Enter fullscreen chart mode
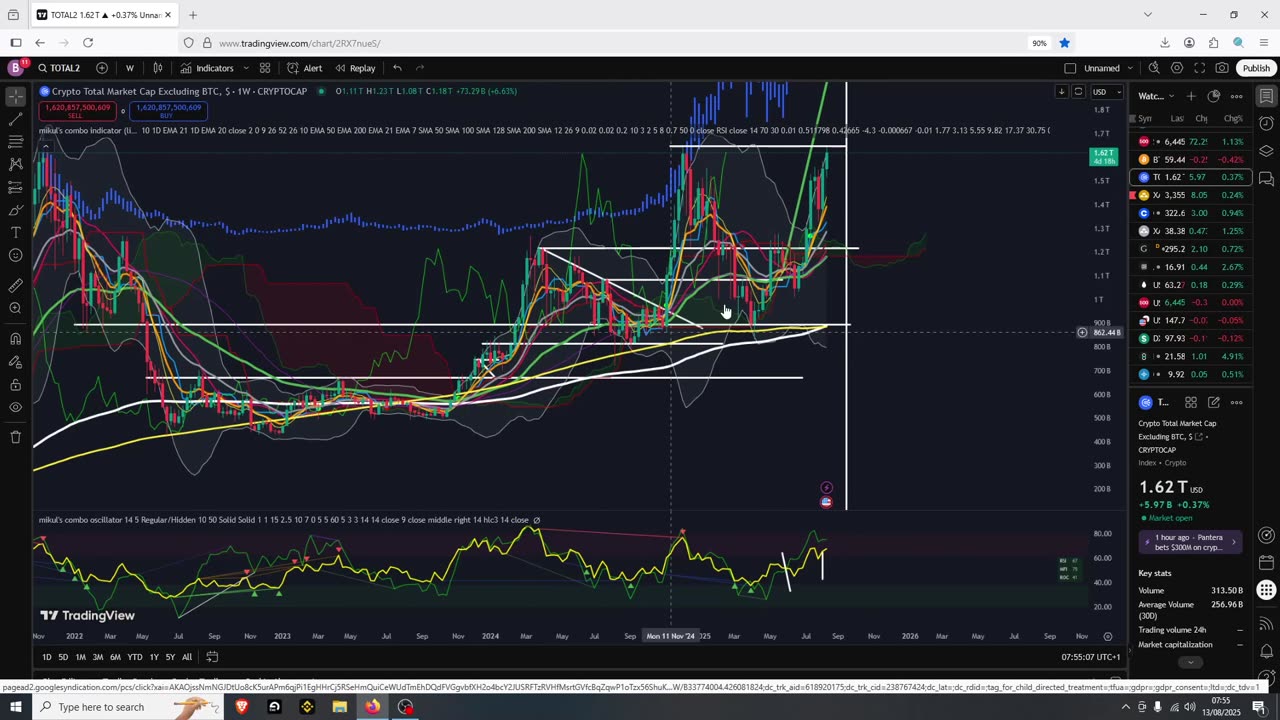This screenshot has height=720, width=1280. [1199, 68]
